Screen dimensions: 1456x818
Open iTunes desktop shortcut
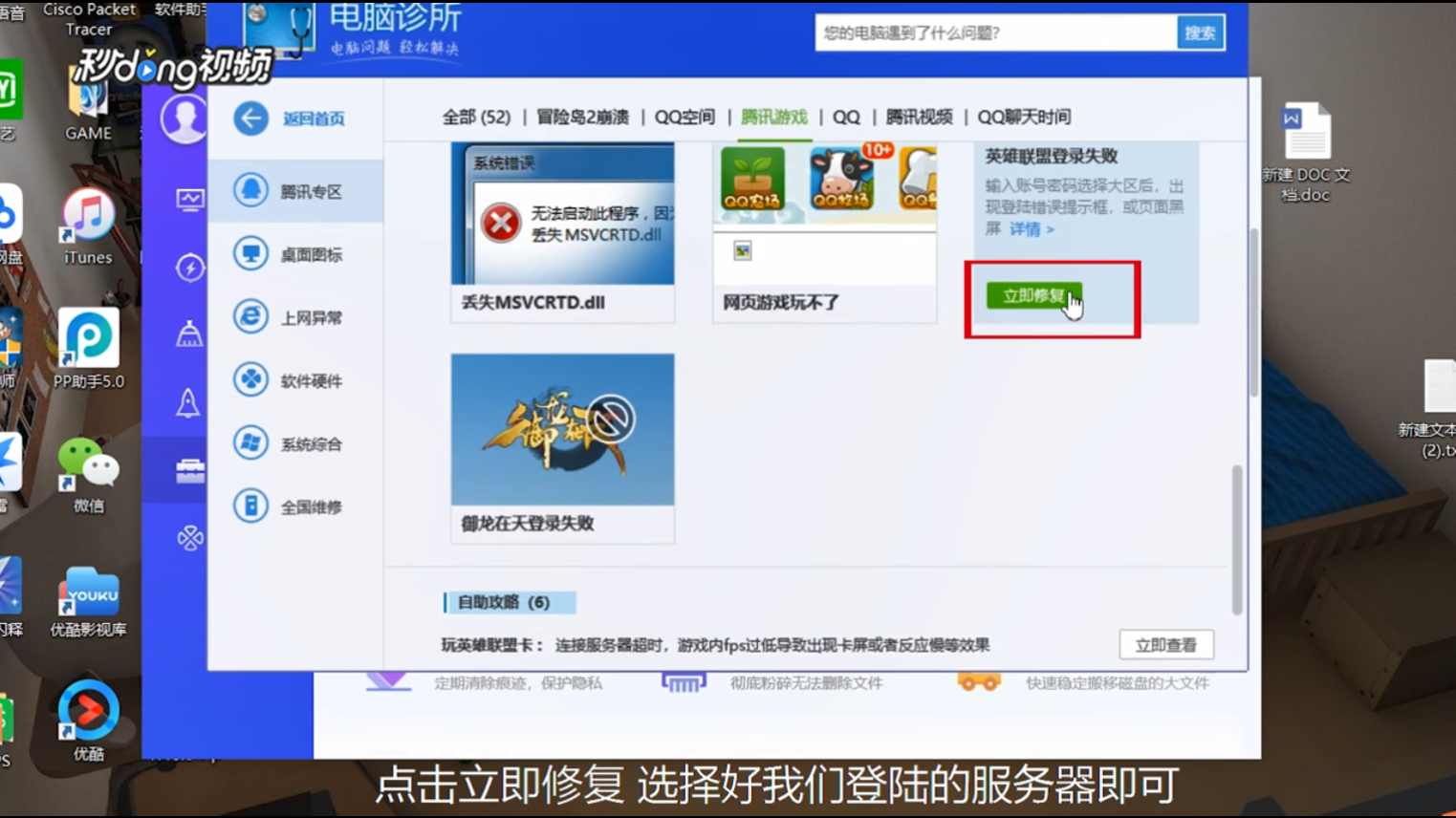[x=88, y=226]
